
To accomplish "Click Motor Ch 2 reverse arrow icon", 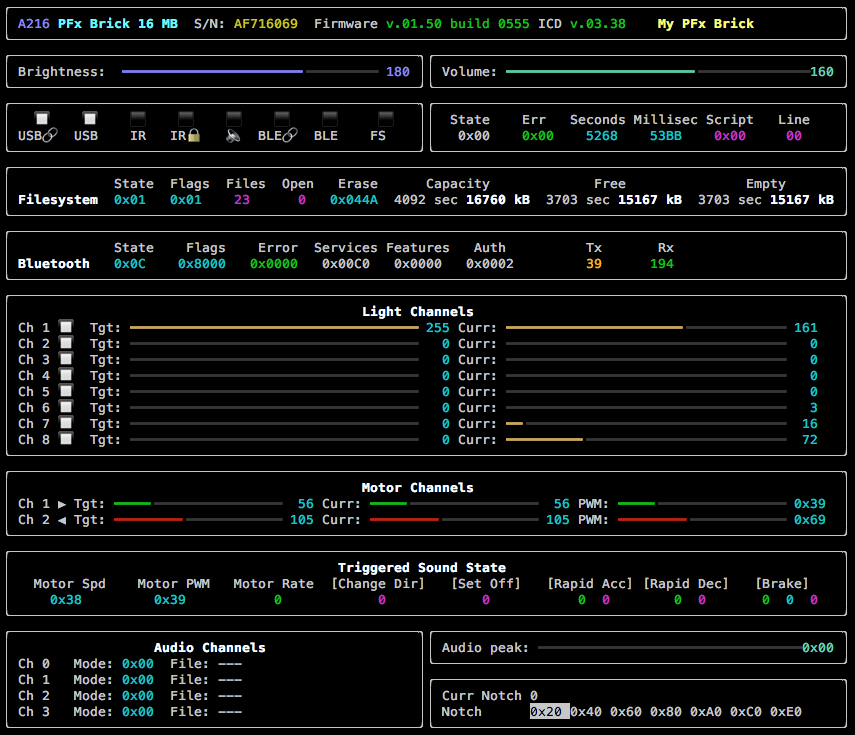I will (62, 520).
